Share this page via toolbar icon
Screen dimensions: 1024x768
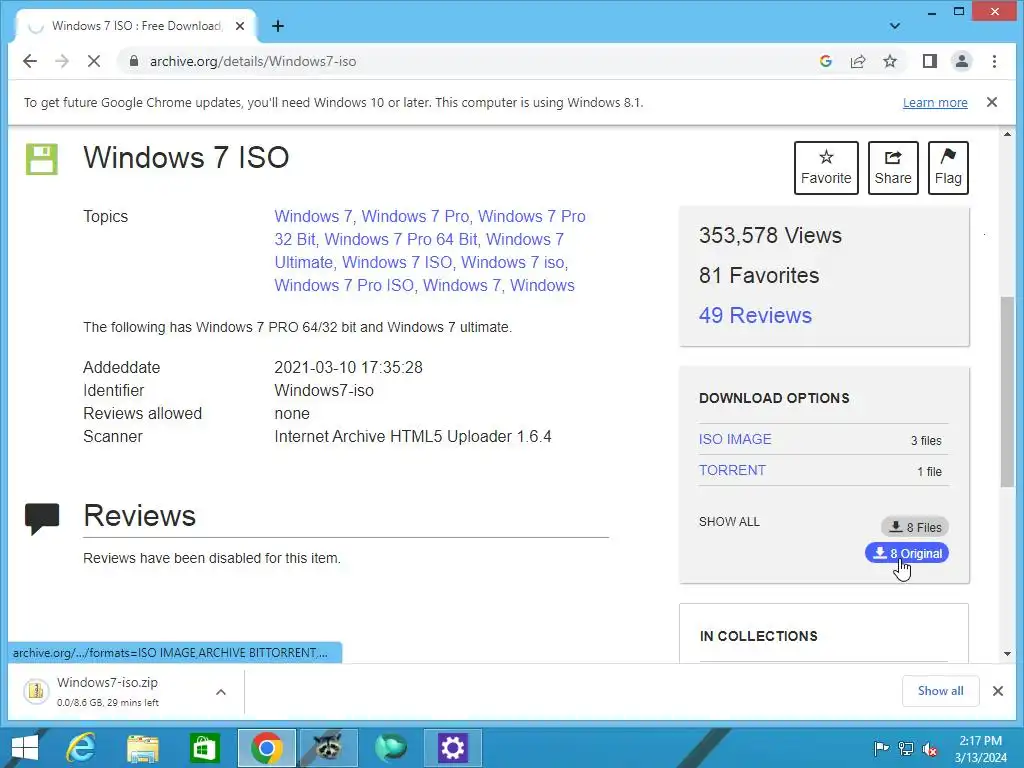pyautogui.click(x=857, y=61)
